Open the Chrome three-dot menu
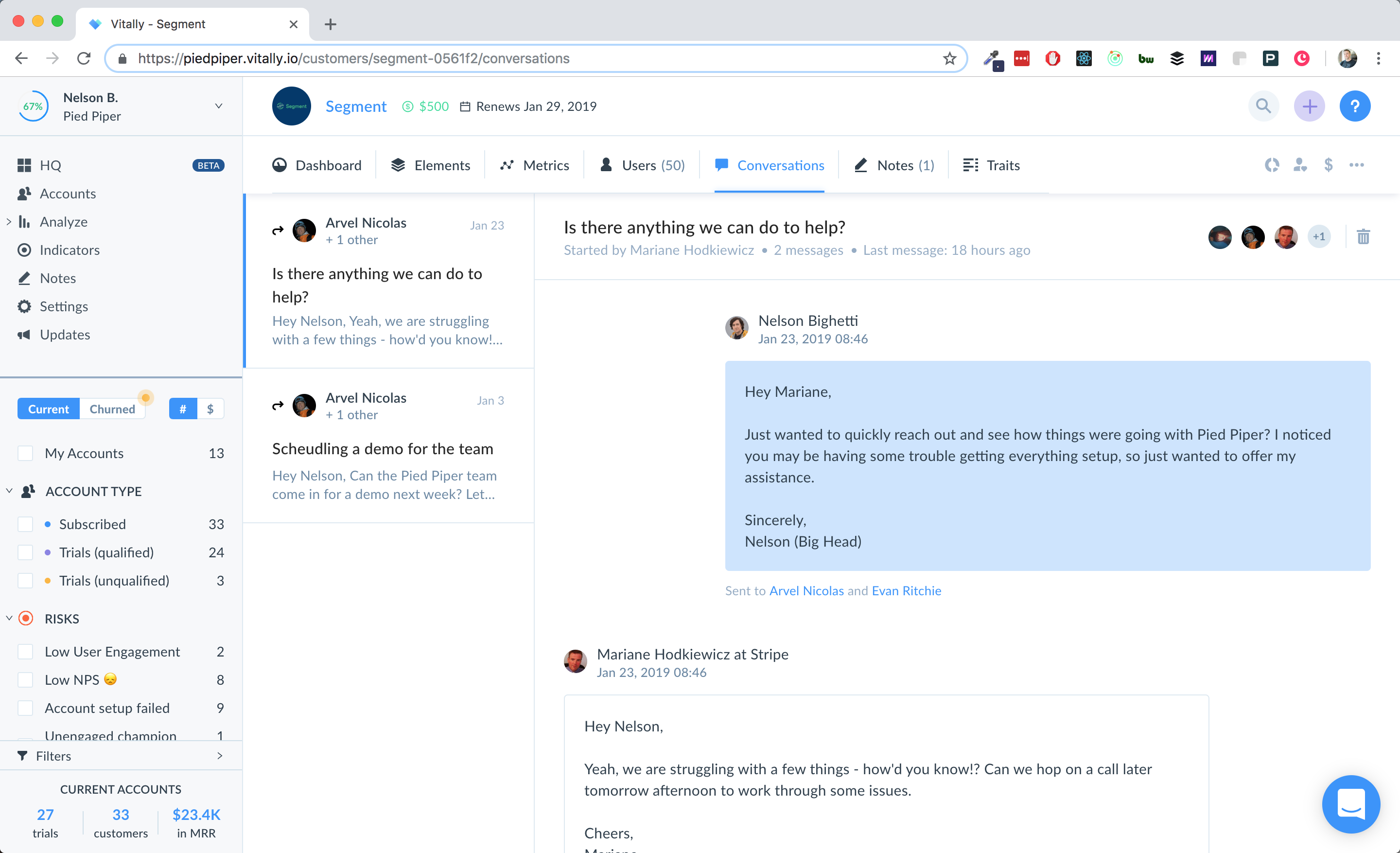The height and width of the screenshot is (853, 1400). click(x=1379, y=58)
